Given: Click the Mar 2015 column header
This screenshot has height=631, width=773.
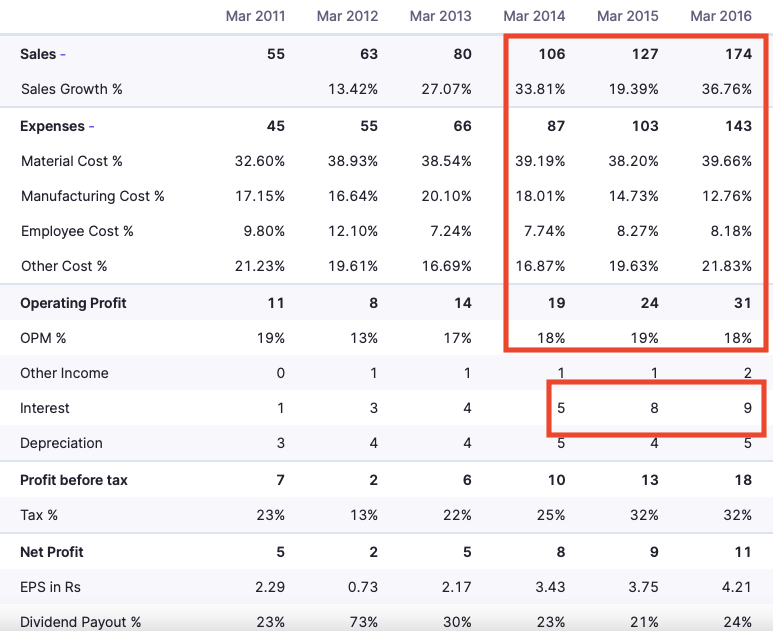Looking at the screenshot, I should pos(627,15).
